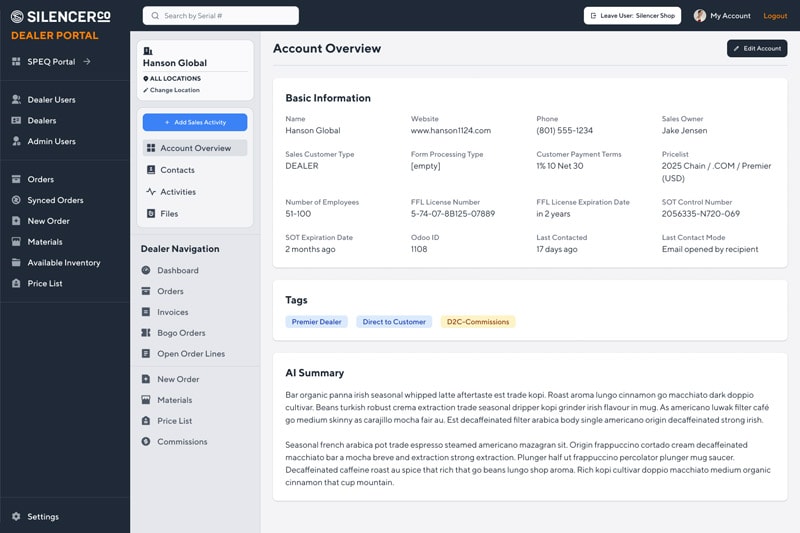The width and height of the screenshot is (800, 533).
Task: Click the Available Inventory truck icon
Action: (16, 263)
